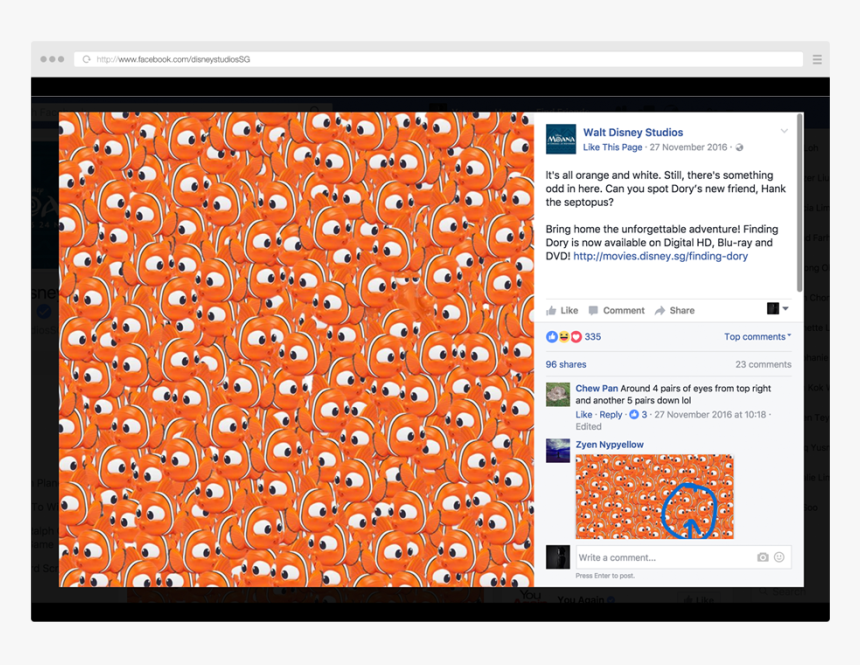Click the Share button
The image size is (860, 665).
675,311
